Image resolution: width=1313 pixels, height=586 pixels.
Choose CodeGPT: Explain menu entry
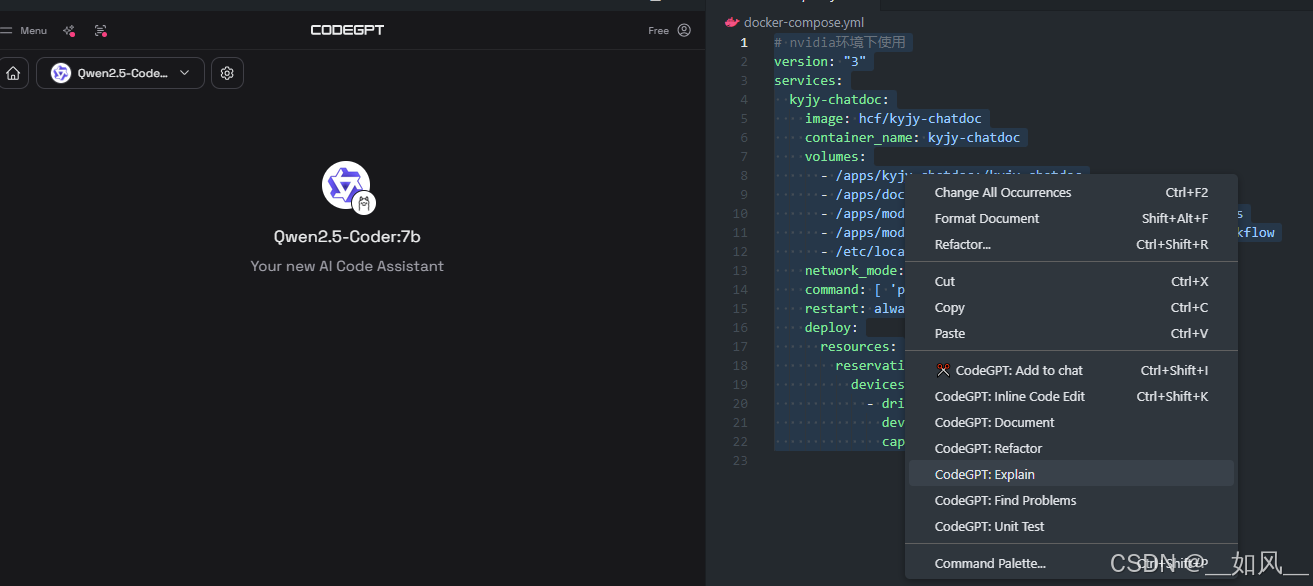[x=1071, y=475]
